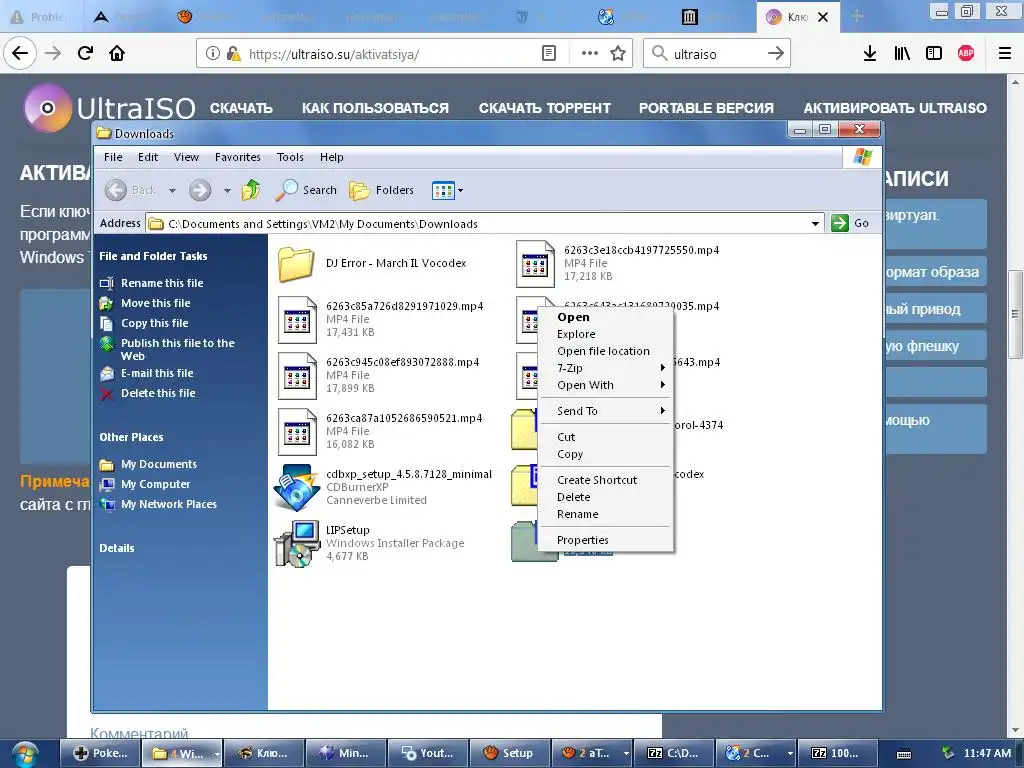The image size is (1024, 768).
Task: Bookmark page with star icon
Action: click(x=618, y=54)
